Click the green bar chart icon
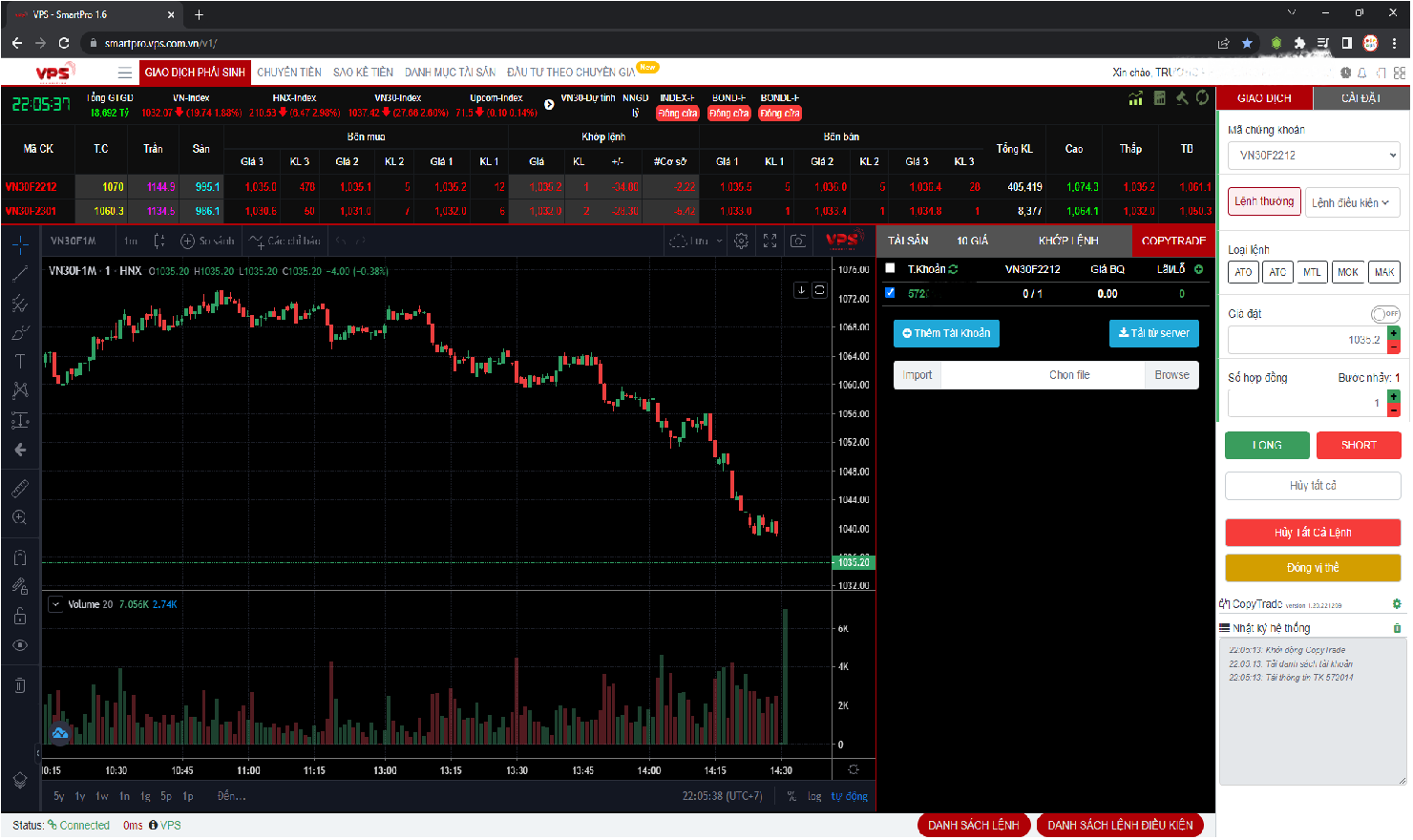Image resolution: width=1413 pixels, height=840 pixels. pyautogui.click(x=1135, y=98)
